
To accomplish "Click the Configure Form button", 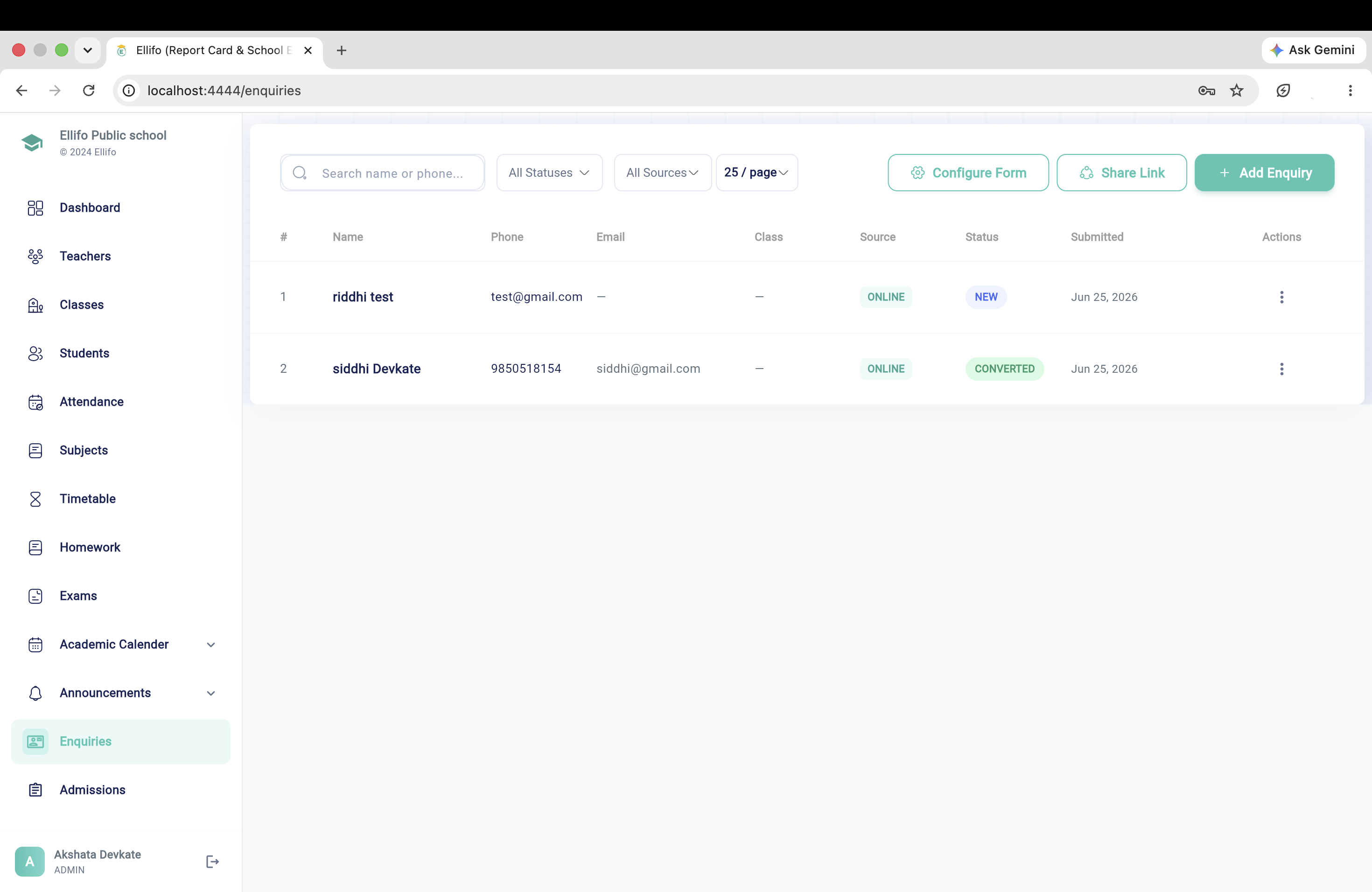I will [968, 173].
